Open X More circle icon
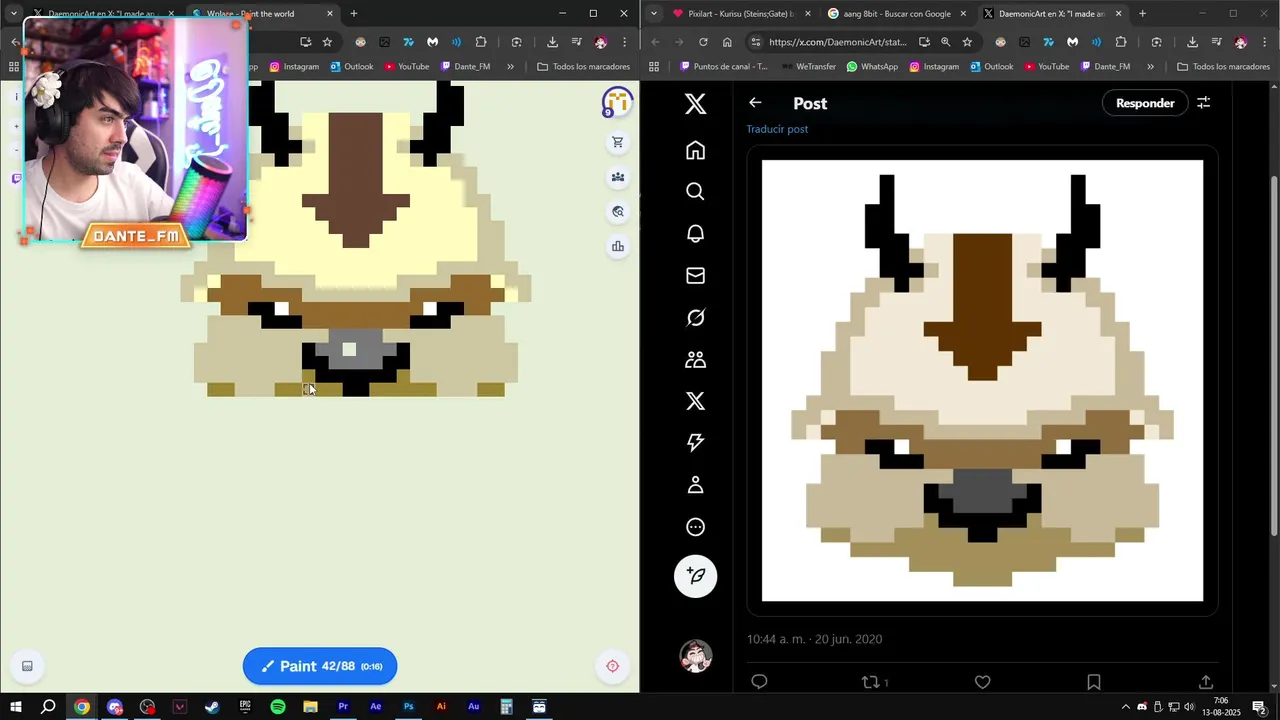 (695, 527)
